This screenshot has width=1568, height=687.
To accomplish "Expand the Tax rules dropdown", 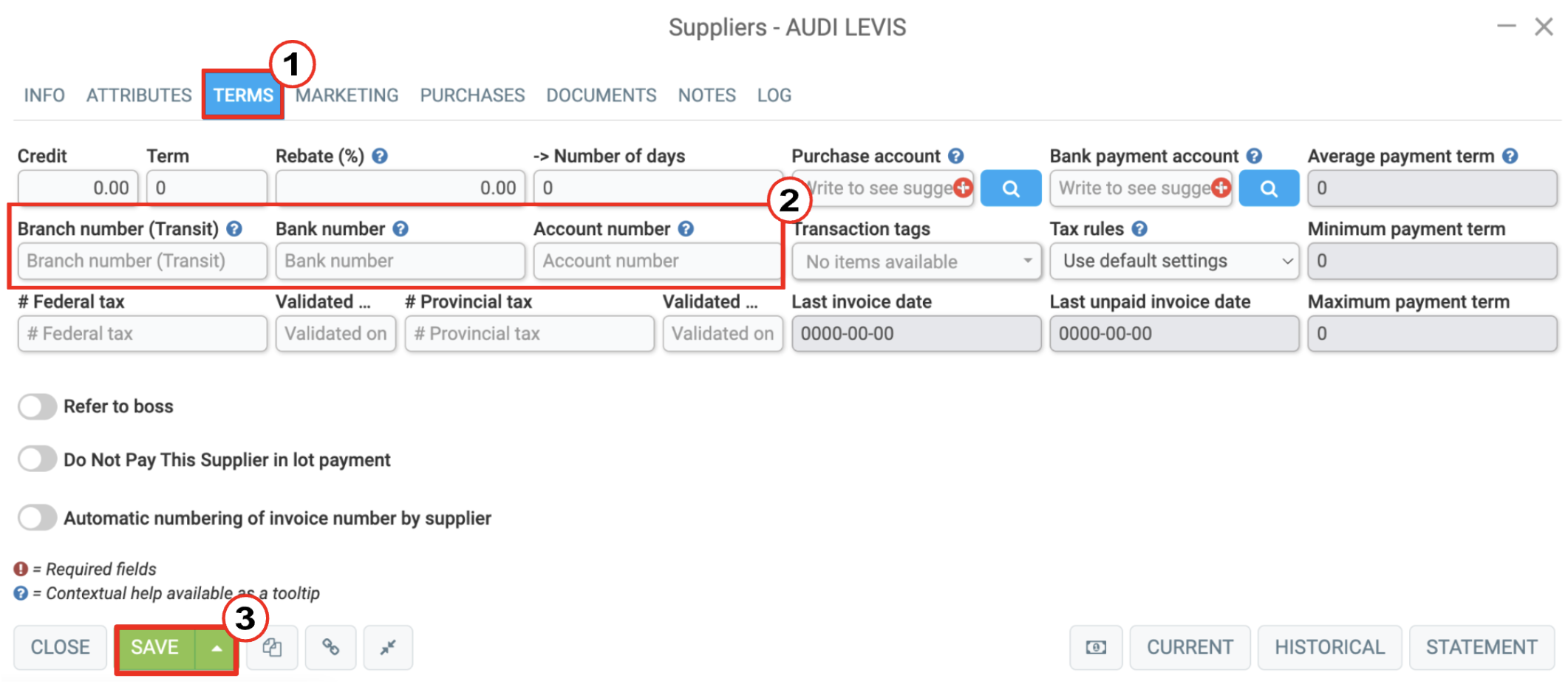I will [1174, 262].
